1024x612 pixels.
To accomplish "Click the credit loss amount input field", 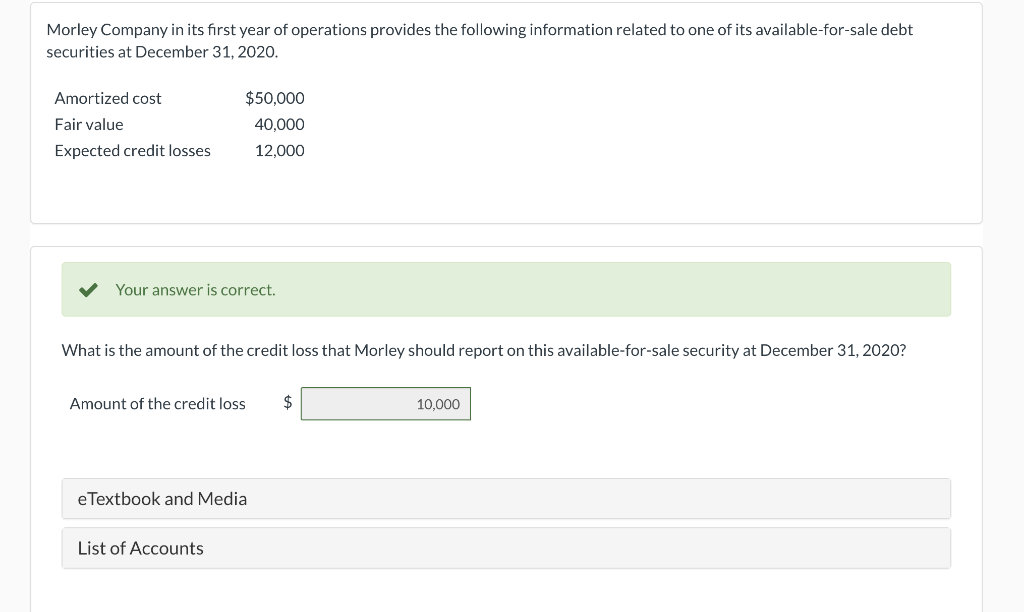I will [385, 404].
